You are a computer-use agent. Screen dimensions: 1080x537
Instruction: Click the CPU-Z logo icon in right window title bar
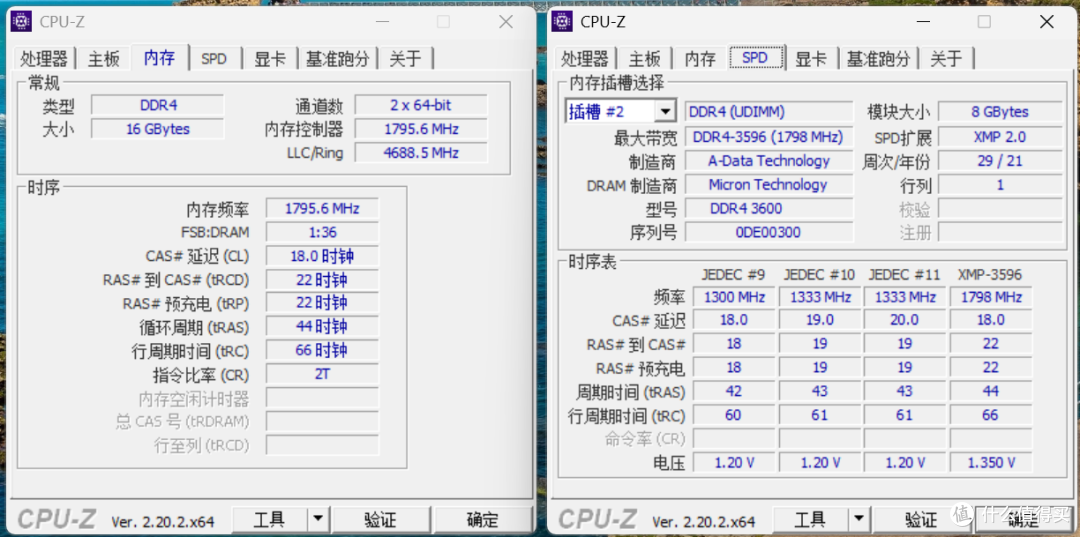click(562, 22)
